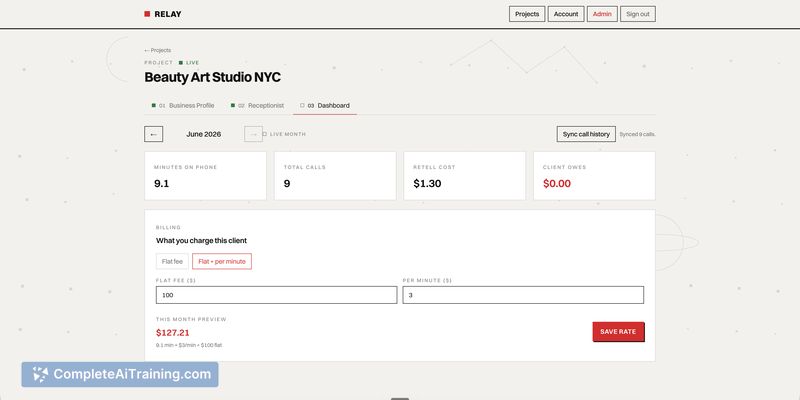Screen dimensions: 800x400
Task: Focus the Flat Fee ($) input
Action: click(x=277, y=295)
